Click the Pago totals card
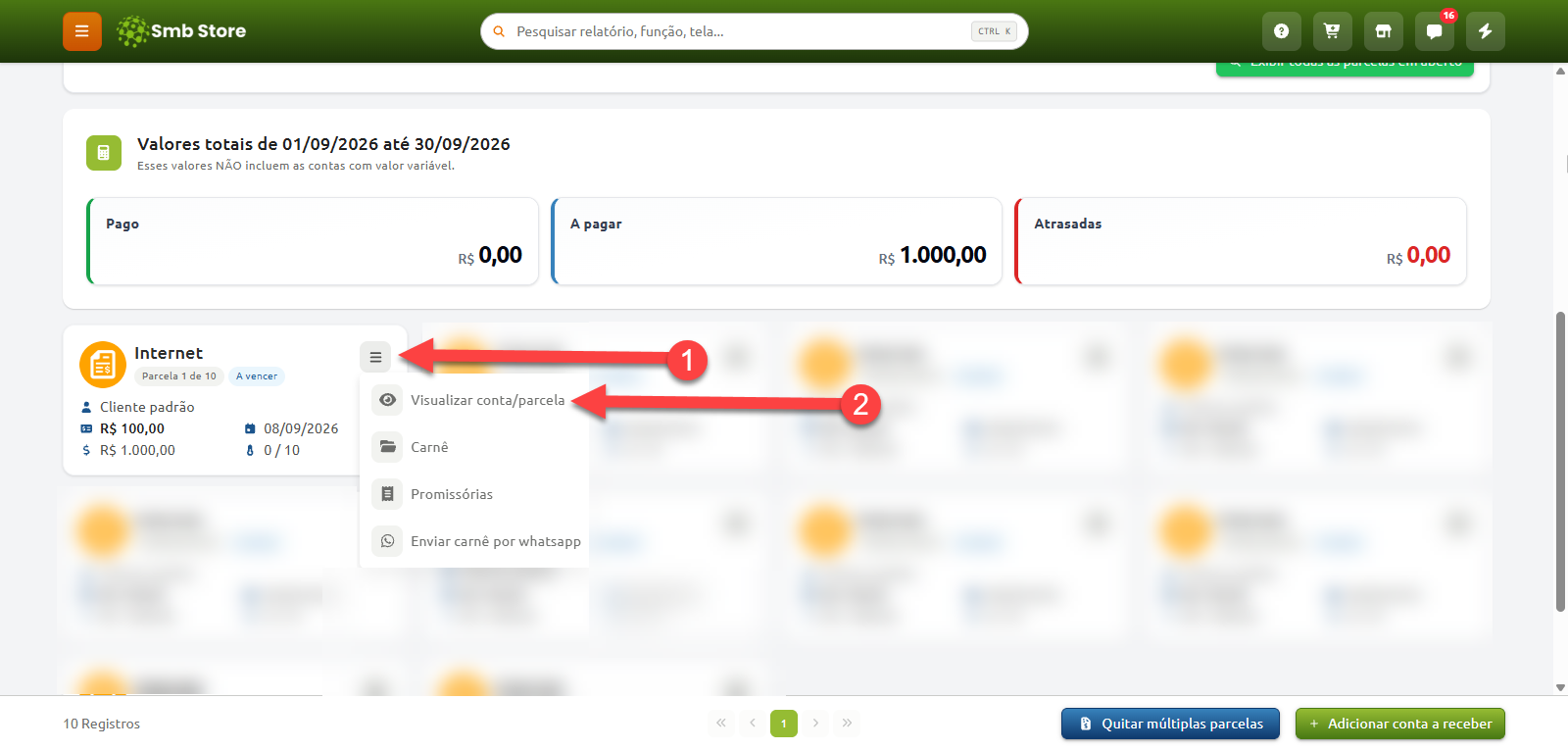The width and height of the screenshot is (1568, 750). (313, 241)
